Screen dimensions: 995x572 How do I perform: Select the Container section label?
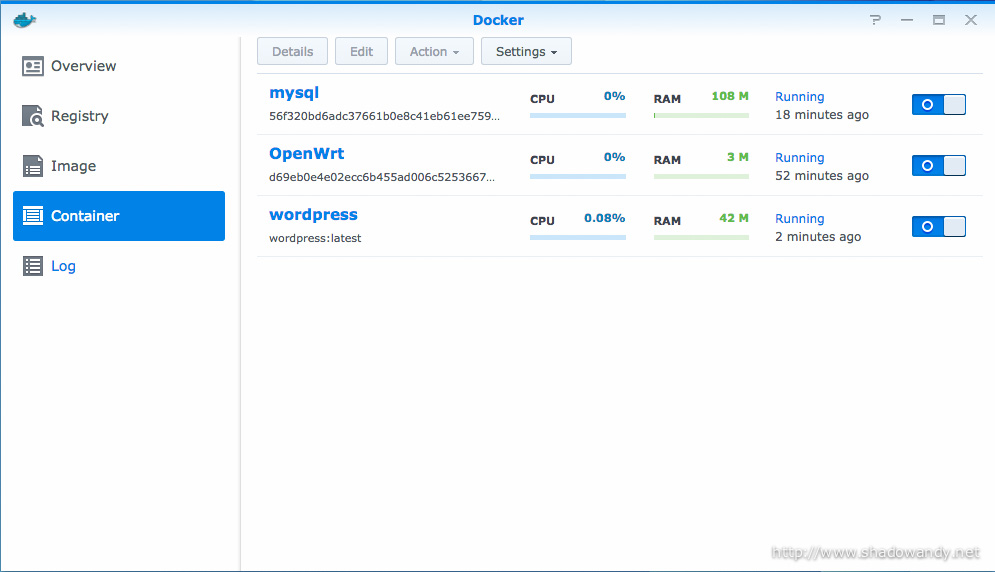pyautogui.click(x=85, y=216)
